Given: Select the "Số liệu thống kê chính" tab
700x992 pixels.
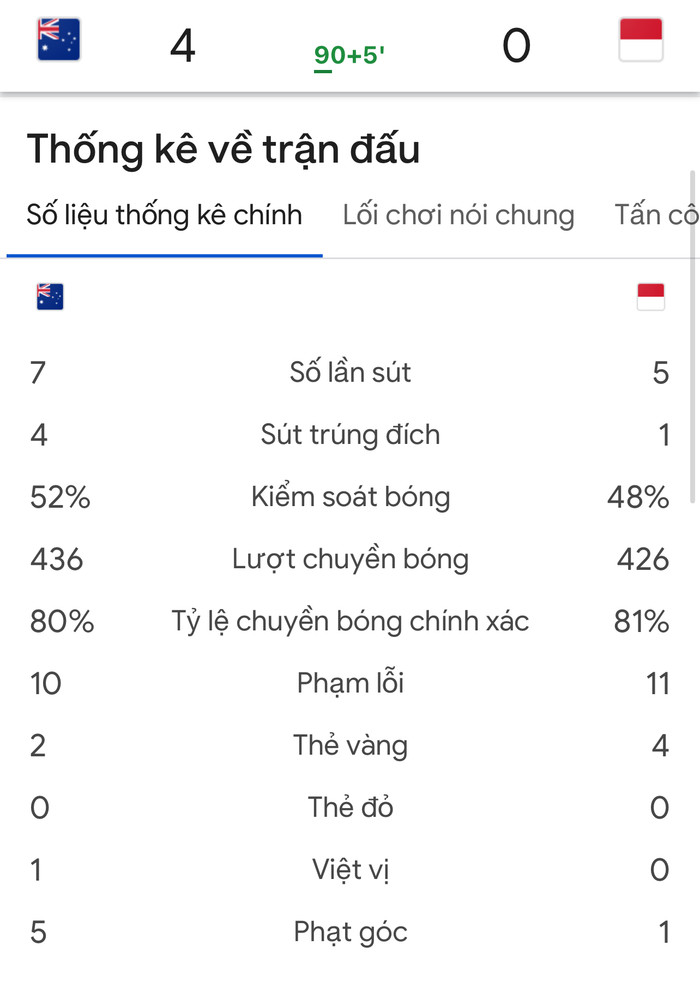Looking at the screenshot, I should (164, 214).
